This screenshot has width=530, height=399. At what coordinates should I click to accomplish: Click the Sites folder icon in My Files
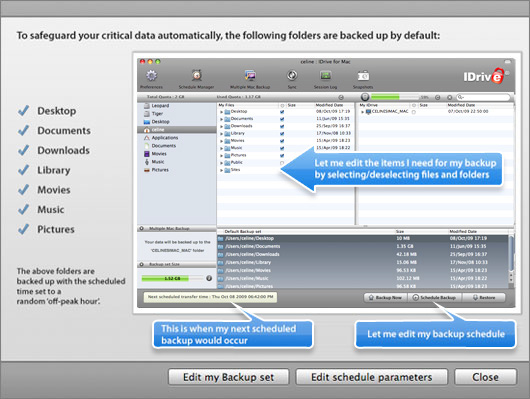tap(227, 170)
